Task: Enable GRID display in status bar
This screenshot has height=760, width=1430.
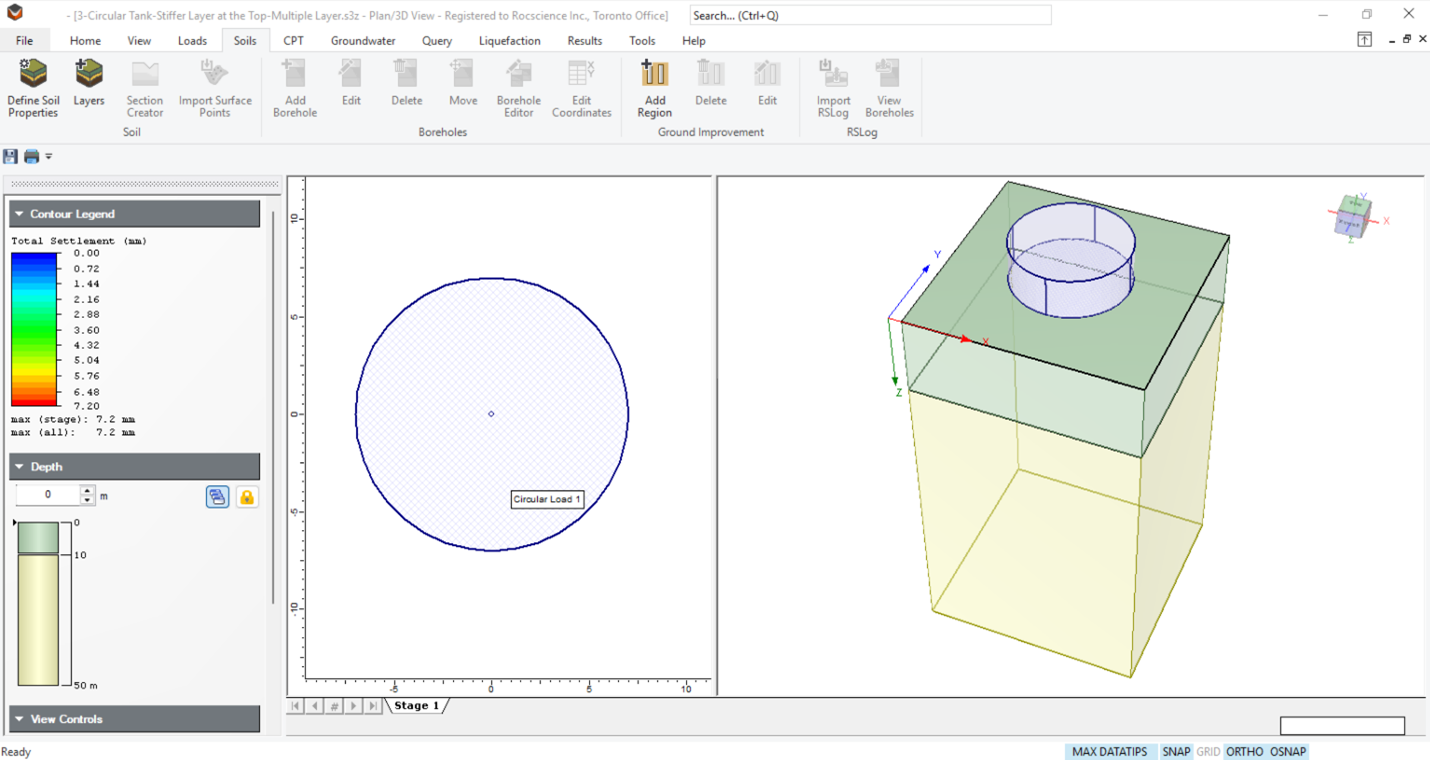Action: click(x=1208, y=752)
